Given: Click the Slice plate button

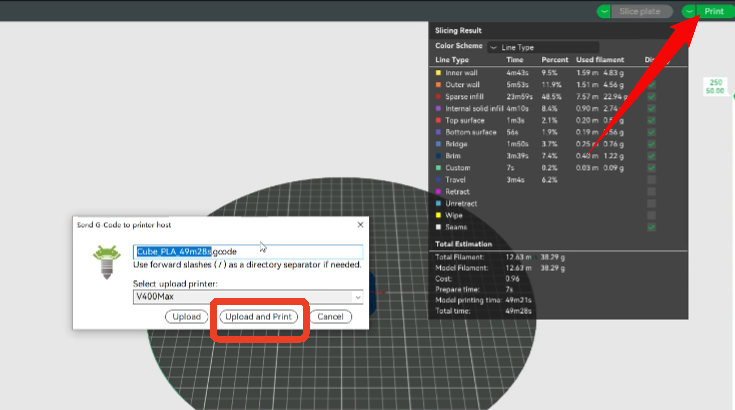Looking at the screenshot, I should point(639,11).
